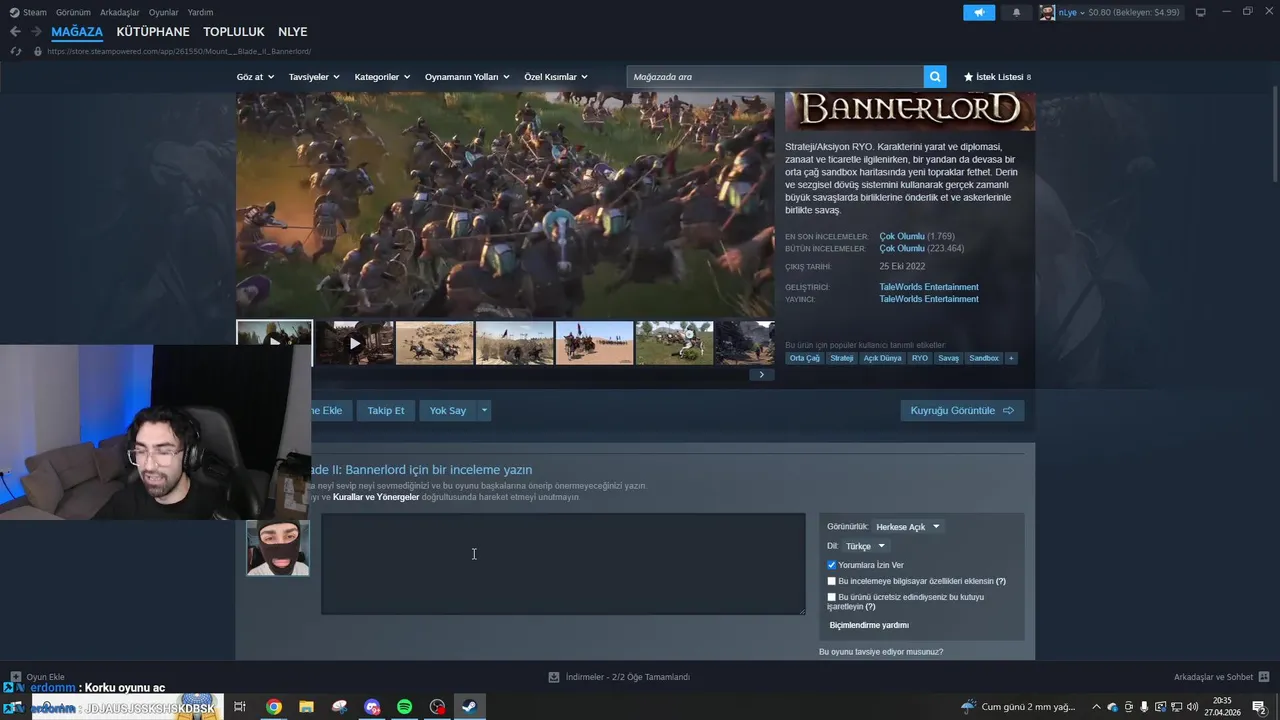Open Görünürlük Herkese Açık dropdown
The width and height of the screenshot is (1280, 720).
[908, 527]
